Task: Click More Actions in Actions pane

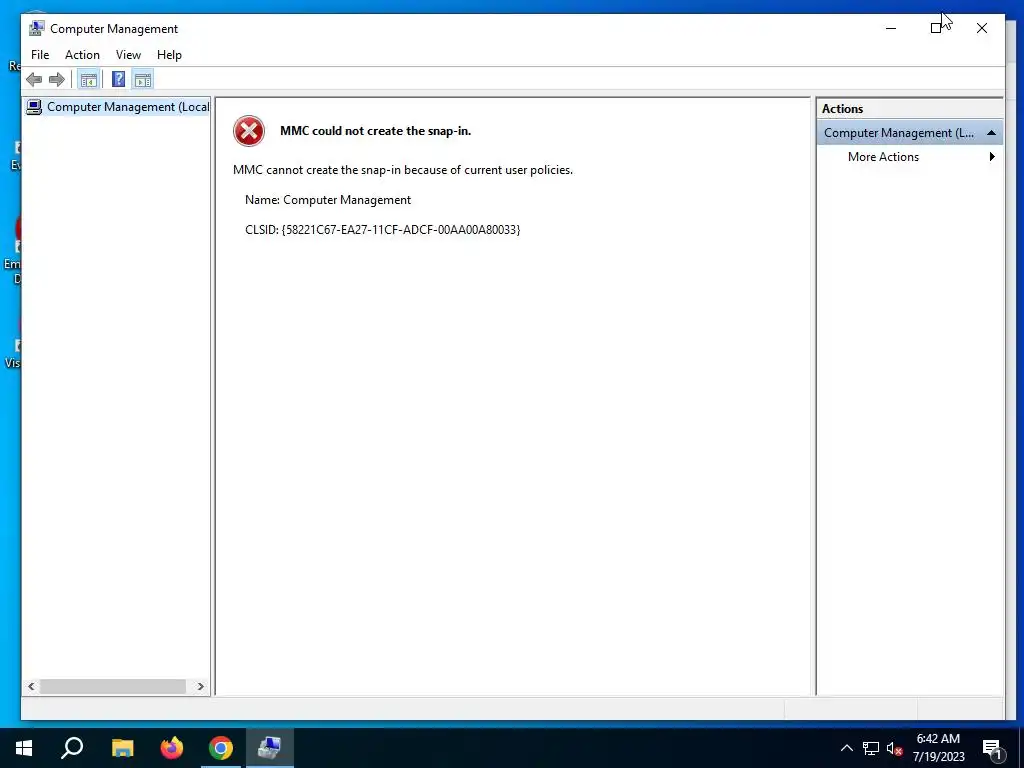Action: (x=883, y=157)
